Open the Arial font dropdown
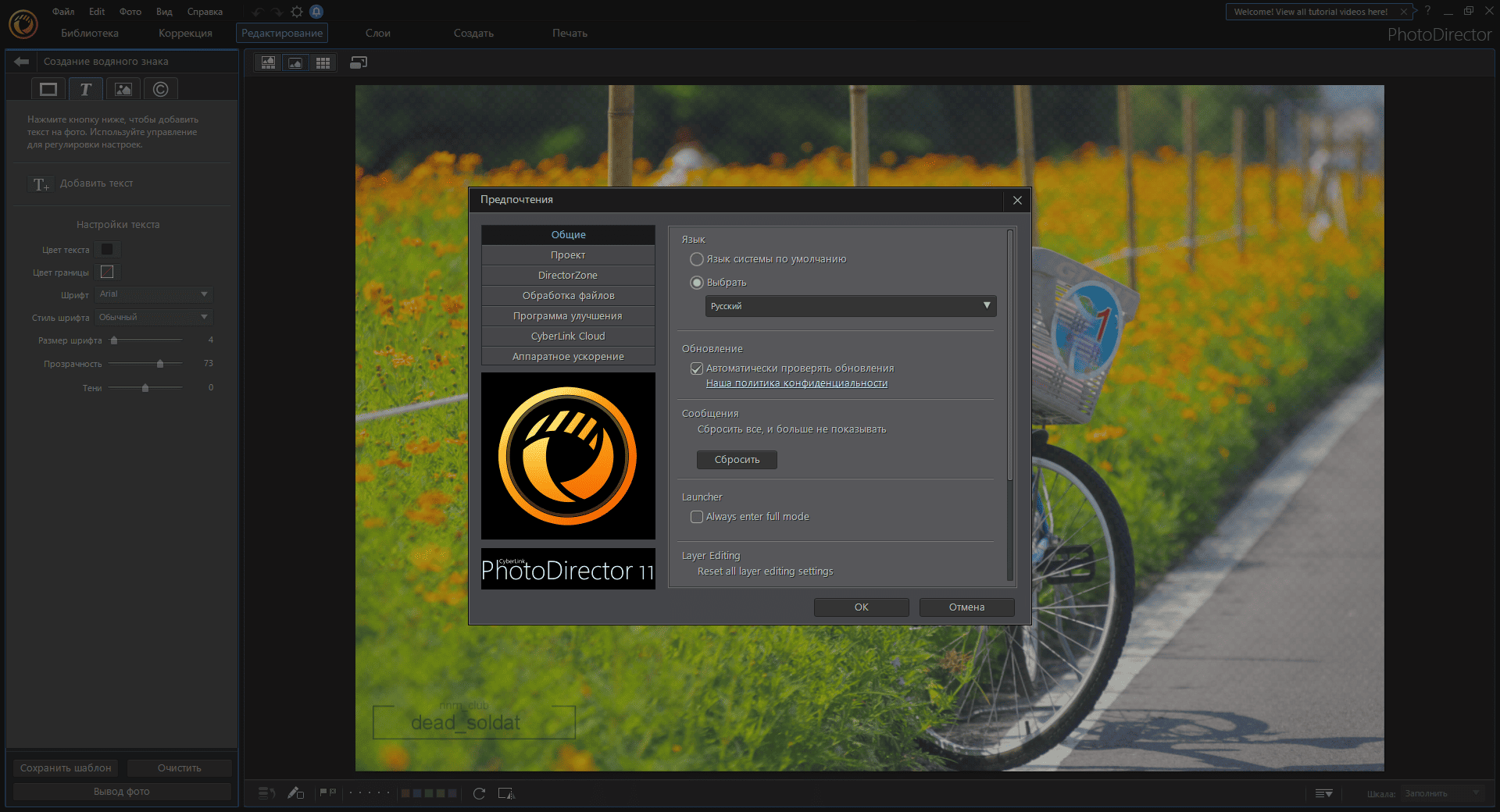1500x812 pixels. tap(154, 294)
